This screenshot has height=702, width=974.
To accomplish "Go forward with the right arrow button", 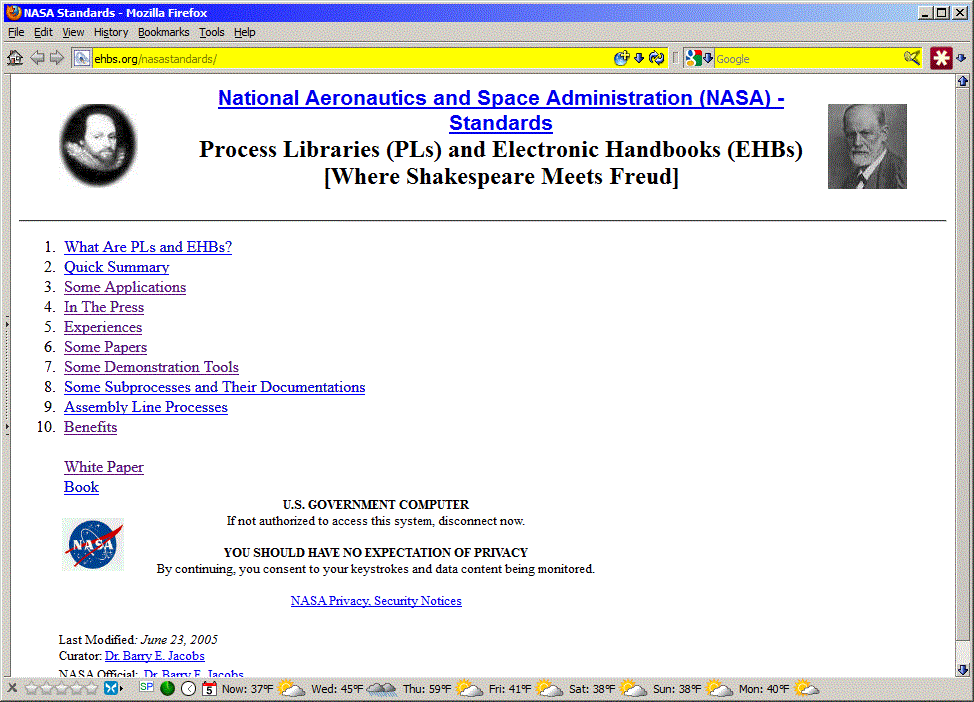I will (x=57, y=58).
